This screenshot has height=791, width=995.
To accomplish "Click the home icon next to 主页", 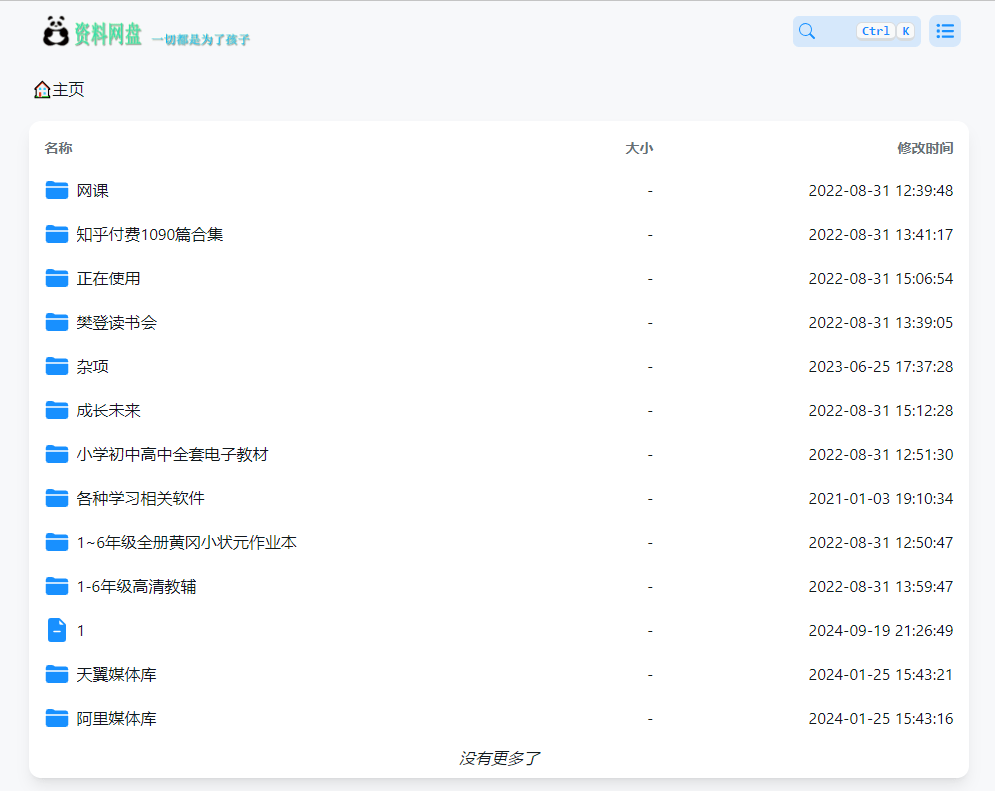I will (41, 89).
